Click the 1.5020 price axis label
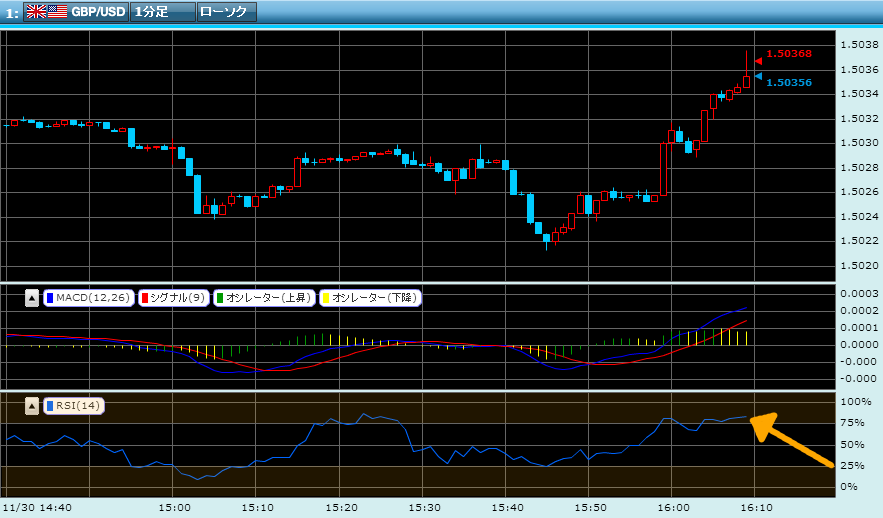 tap(859, 265)
